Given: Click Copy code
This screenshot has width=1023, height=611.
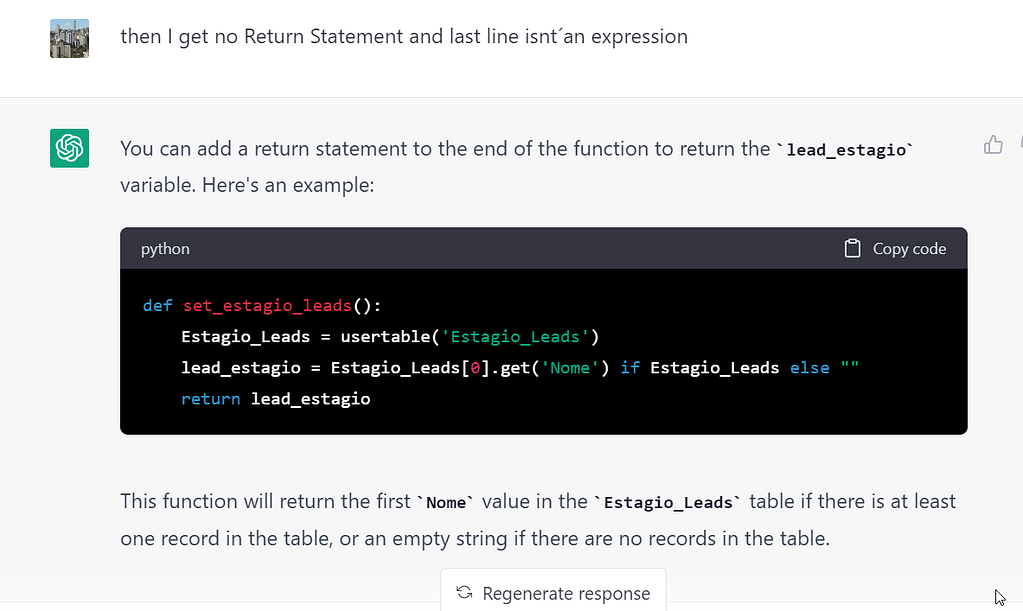Looking at the screenshot, I should pos(908,248).
